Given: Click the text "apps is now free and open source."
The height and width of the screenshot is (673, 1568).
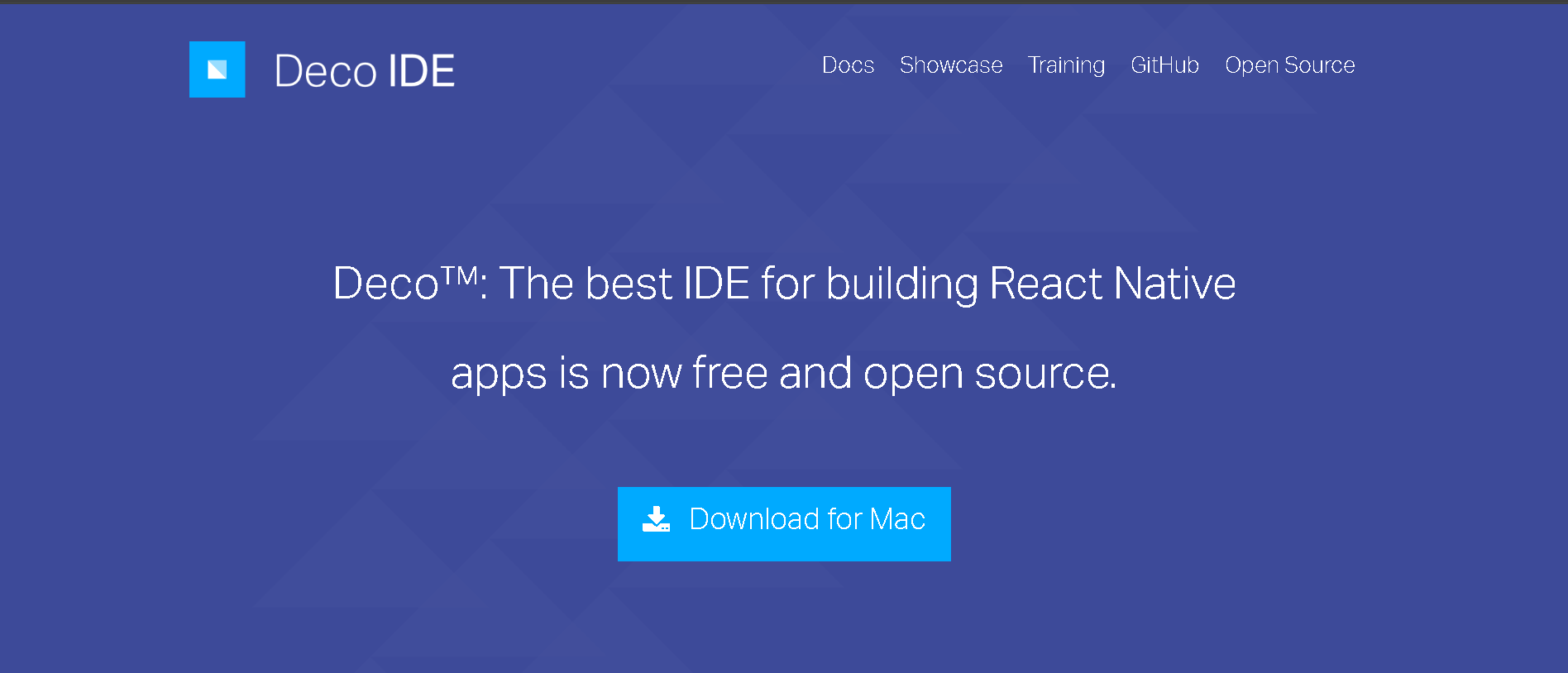Looking at the screenshot, I should (784, 373).
